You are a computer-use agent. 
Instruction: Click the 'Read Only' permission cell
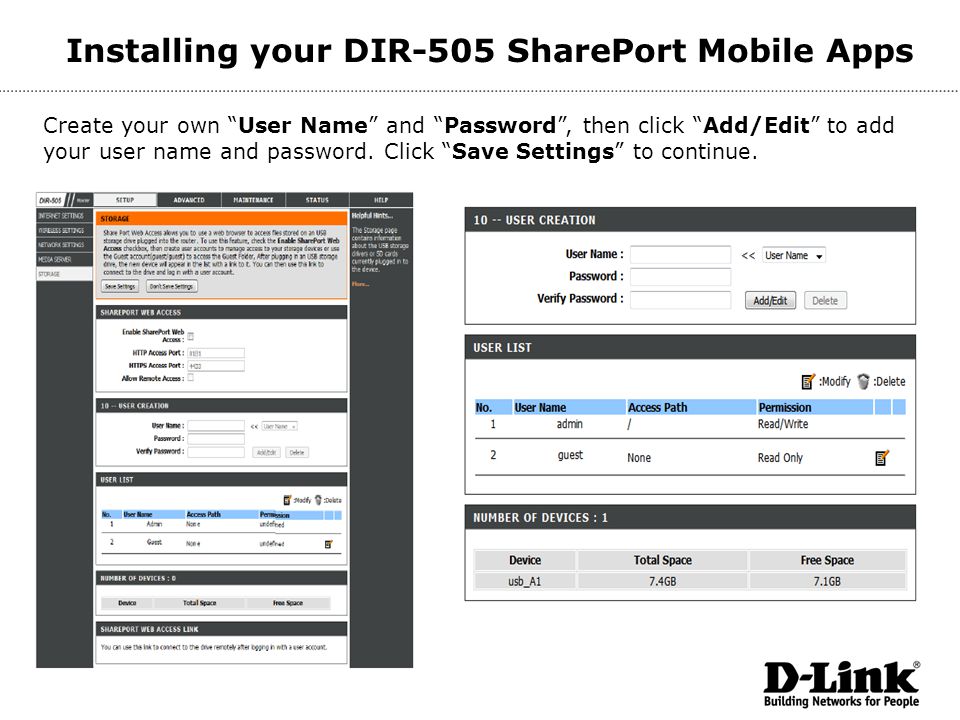coord(780,457)
